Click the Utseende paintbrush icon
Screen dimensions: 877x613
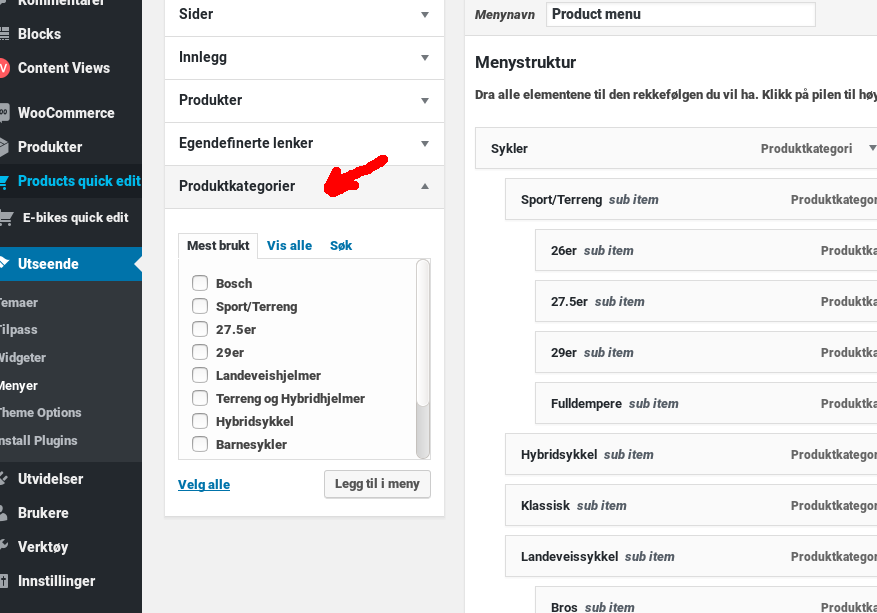[x=4, y=263]
